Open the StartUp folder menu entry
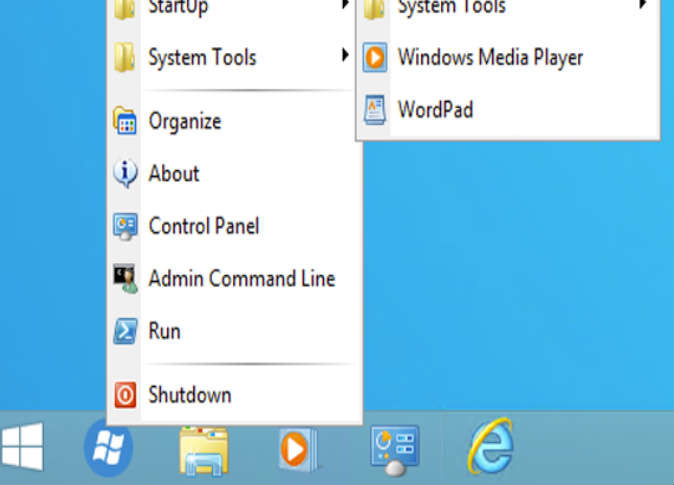 [178, 8]
